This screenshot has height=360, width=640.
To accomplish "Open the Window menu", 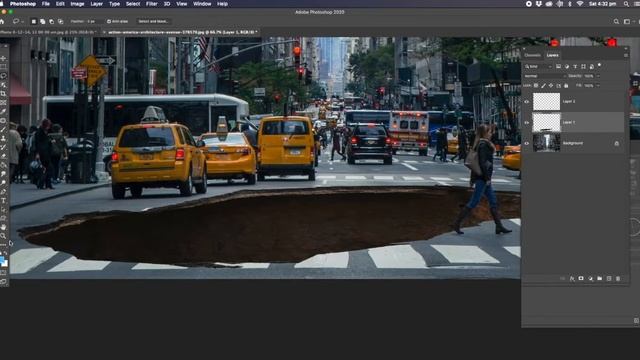I will tap(202, 4).
